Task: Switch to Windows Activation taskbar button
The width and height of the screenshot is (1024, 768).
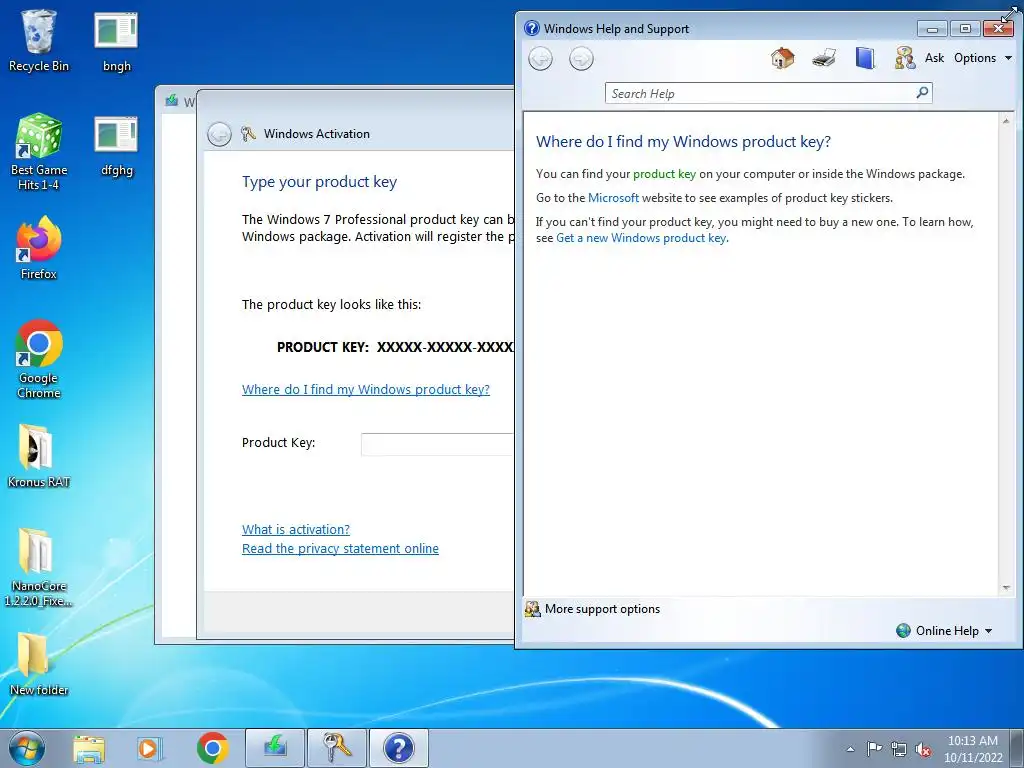Action: pos(337,748)
